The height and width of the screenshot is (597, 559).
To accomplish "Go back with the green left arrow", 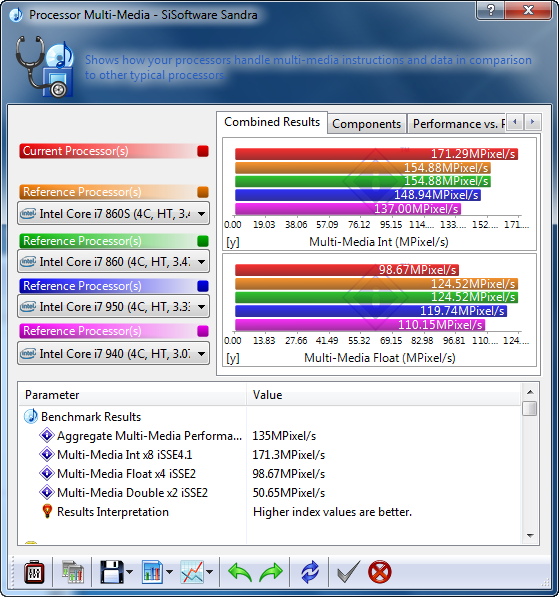I will point(240,572).
